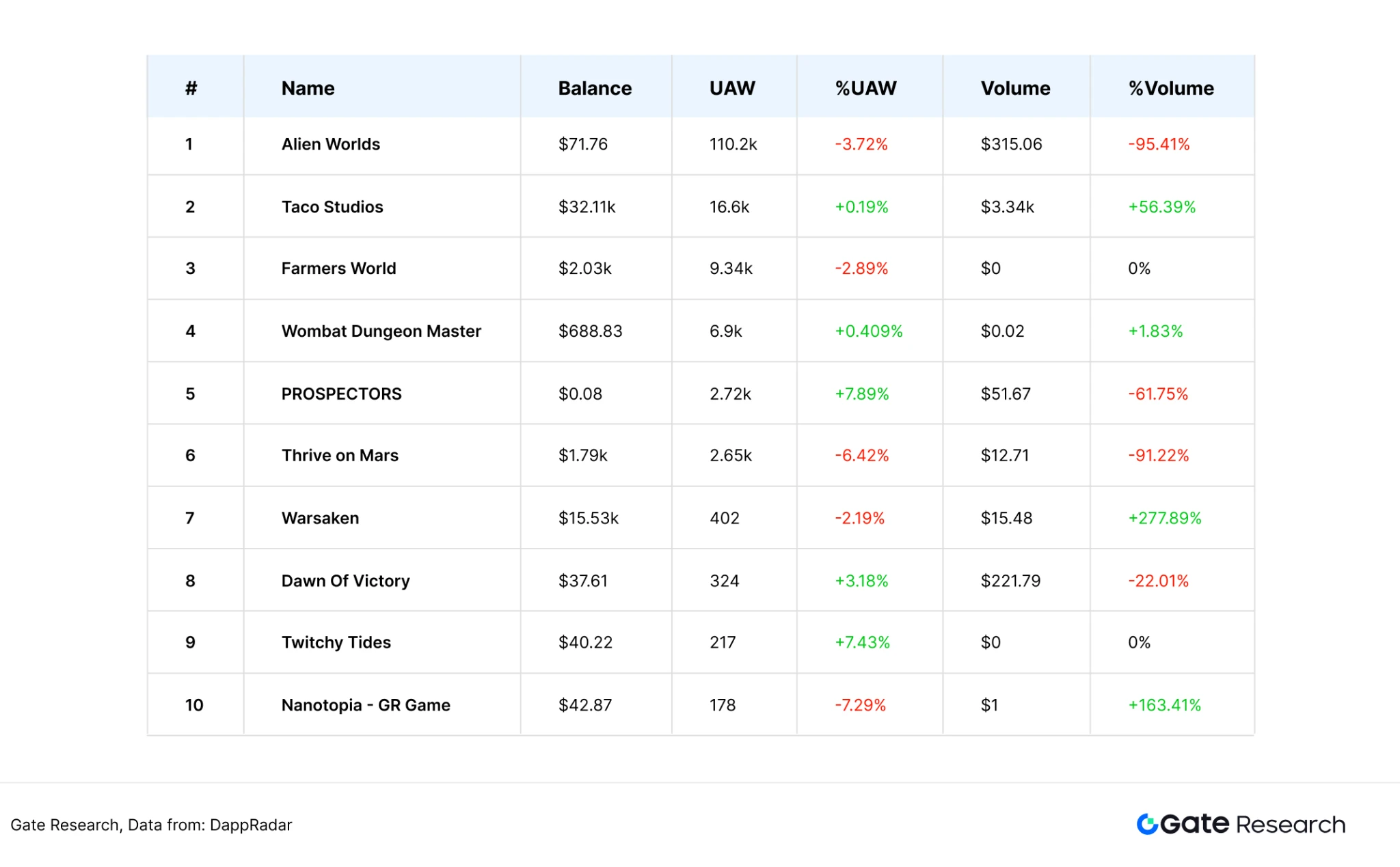
Task: Click the Name column header
Action: click(x=308, y=88)
